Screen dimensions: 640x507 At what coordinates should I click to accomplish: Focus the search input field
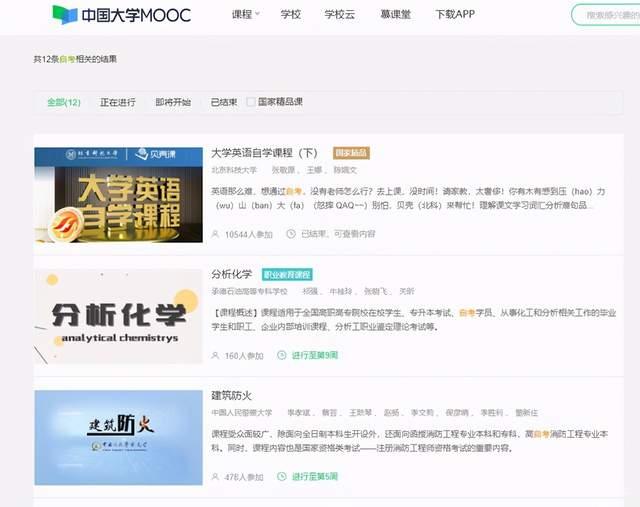tap(607, 15)
